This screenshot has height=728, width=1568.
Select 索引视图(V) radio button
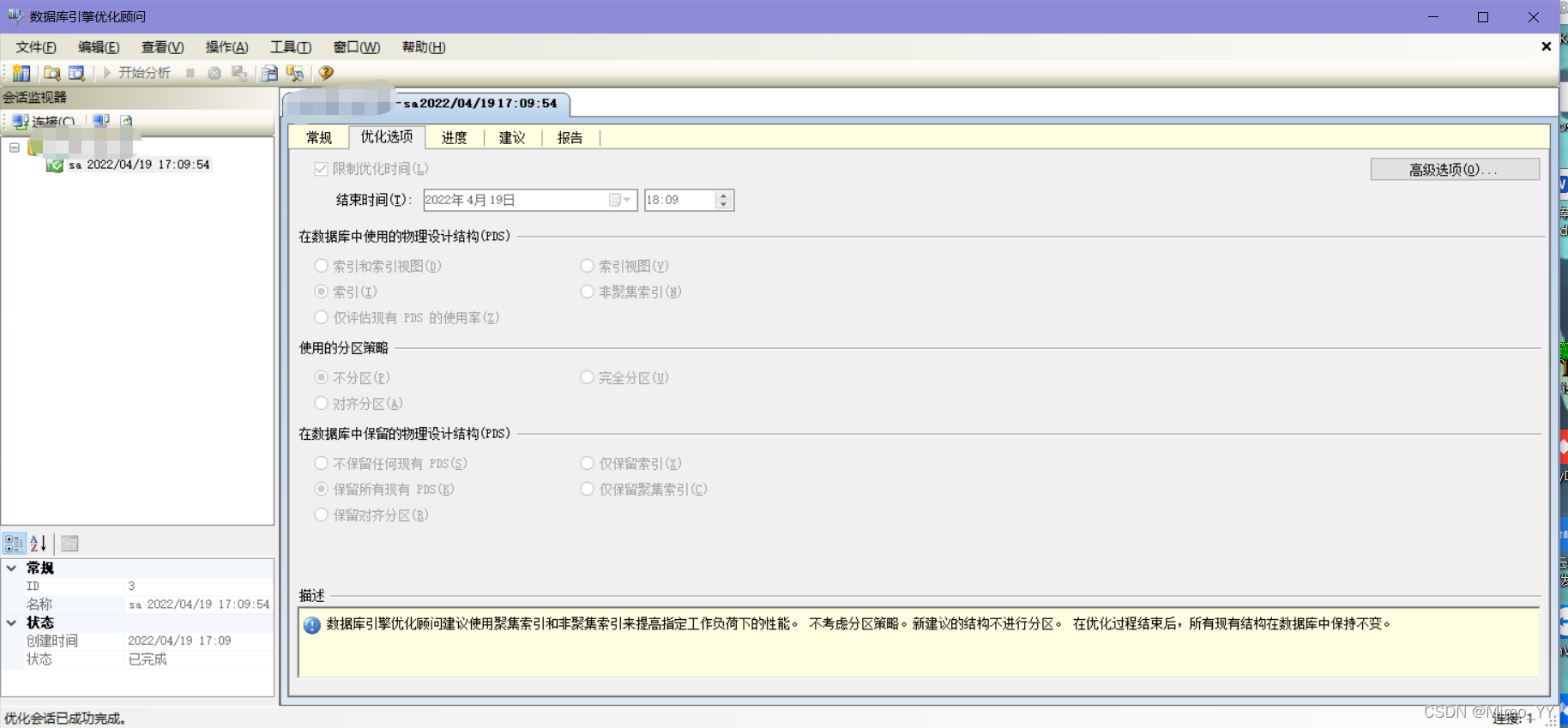click(x=587, y=266)
